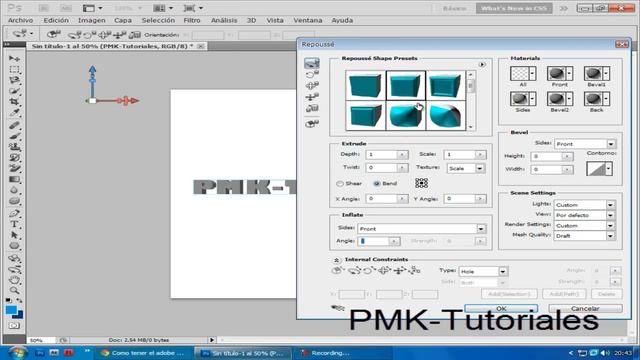
Task: Select the first shape preset thumbnail
Action: 365,85
